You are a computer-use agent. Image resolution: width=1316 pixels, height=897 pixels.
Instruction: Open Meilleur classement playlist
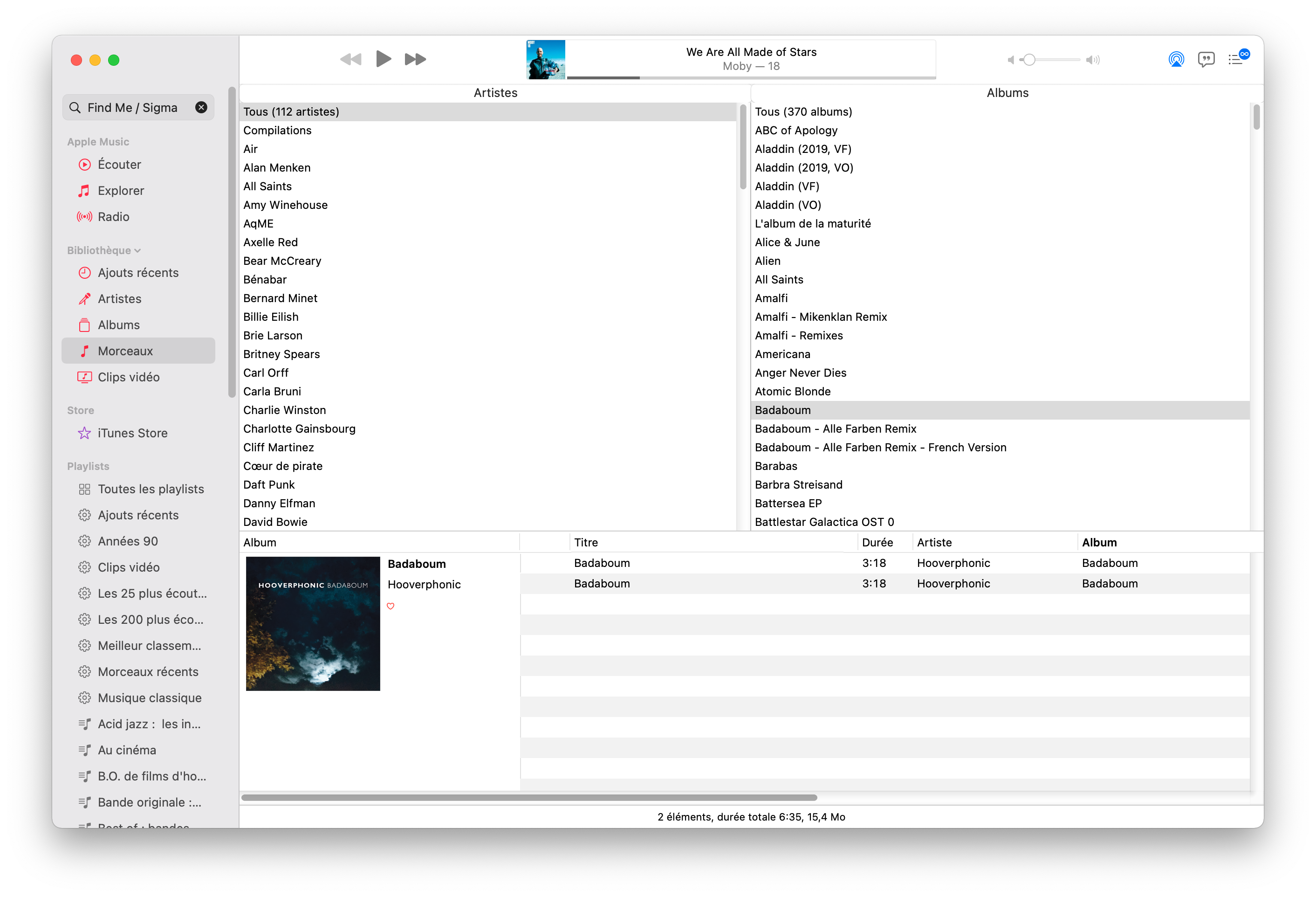tap(139, 645)
